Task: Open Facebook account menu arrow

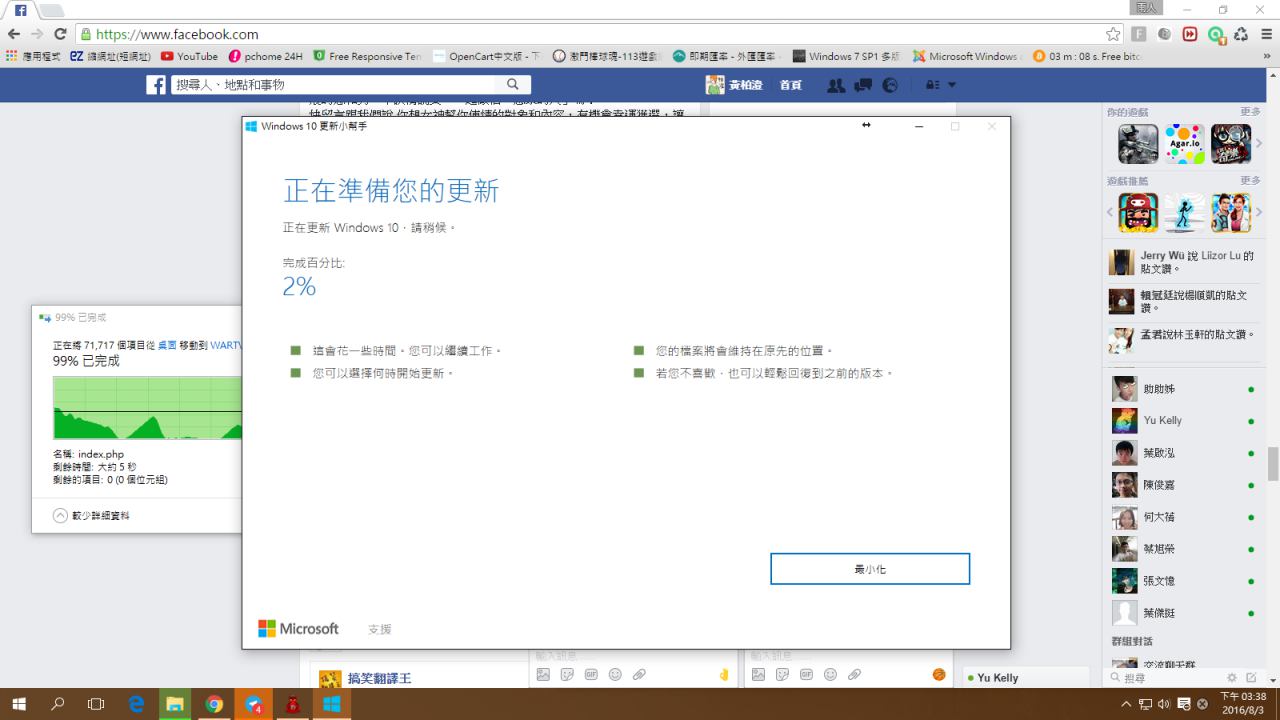Action: (x=952, y=85)
